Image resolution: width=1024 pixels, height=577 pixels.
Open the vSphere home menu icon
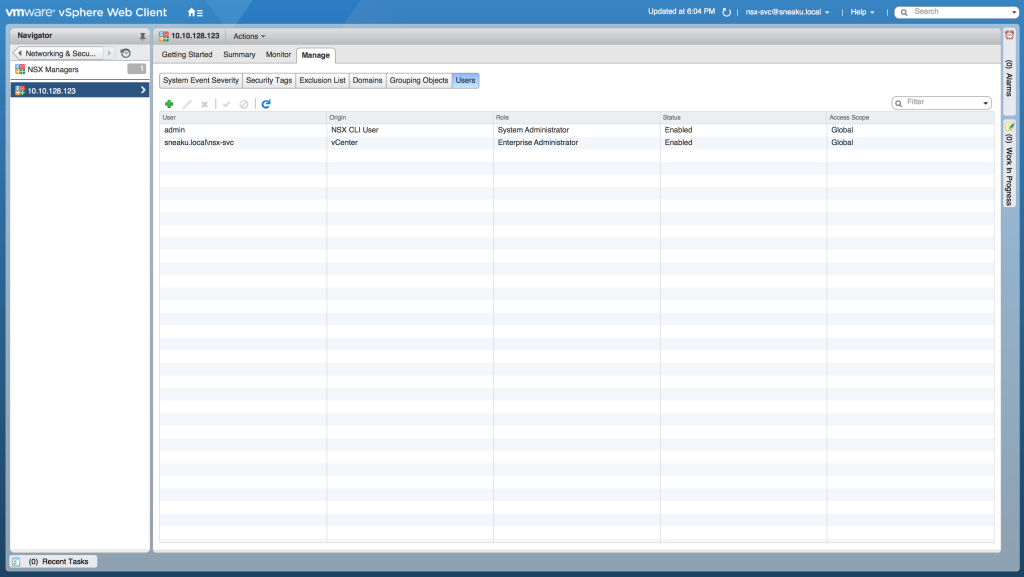[x=195, y=12]
